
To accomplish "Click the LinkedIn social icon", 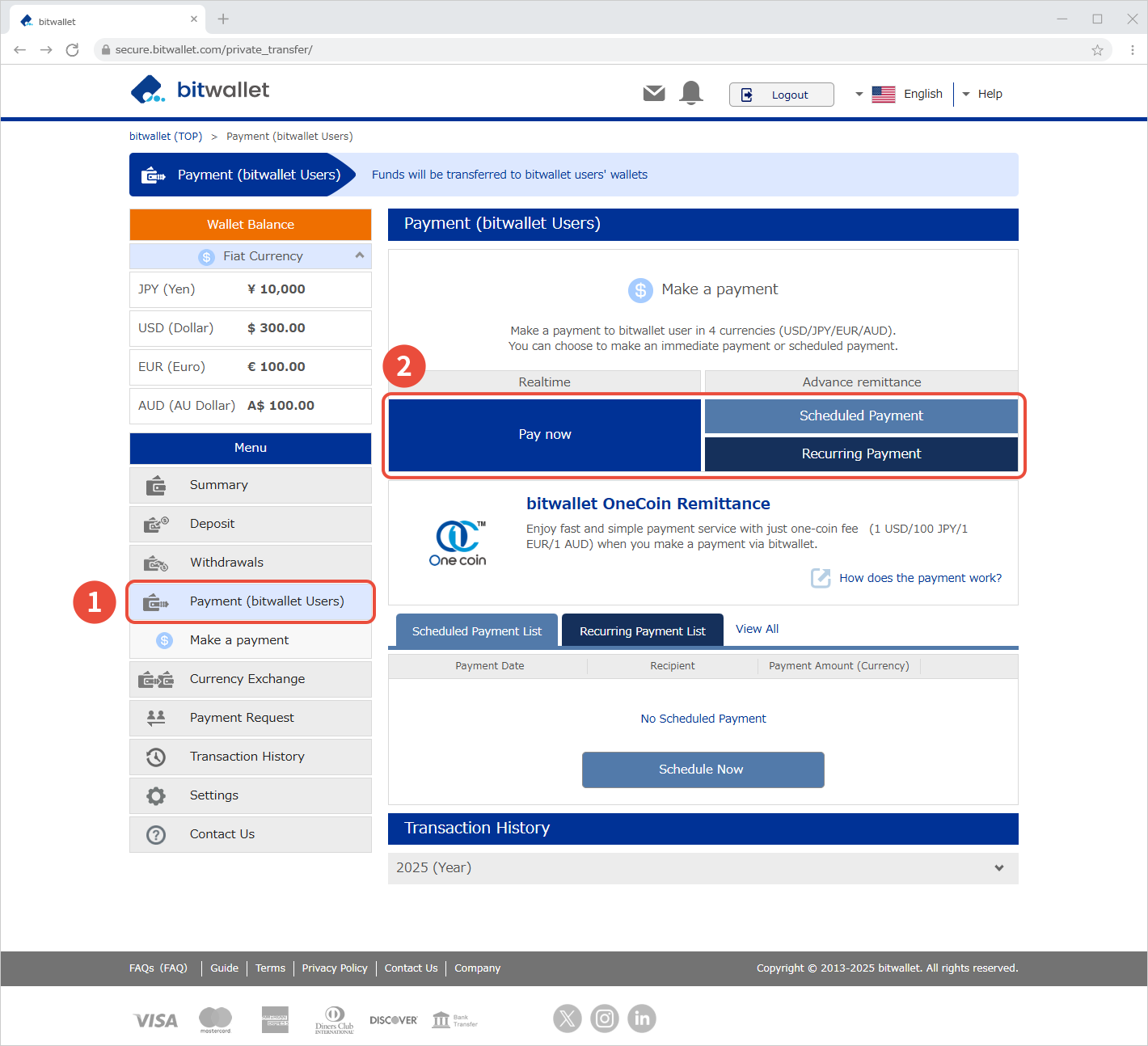I will tap(642, 1019).
